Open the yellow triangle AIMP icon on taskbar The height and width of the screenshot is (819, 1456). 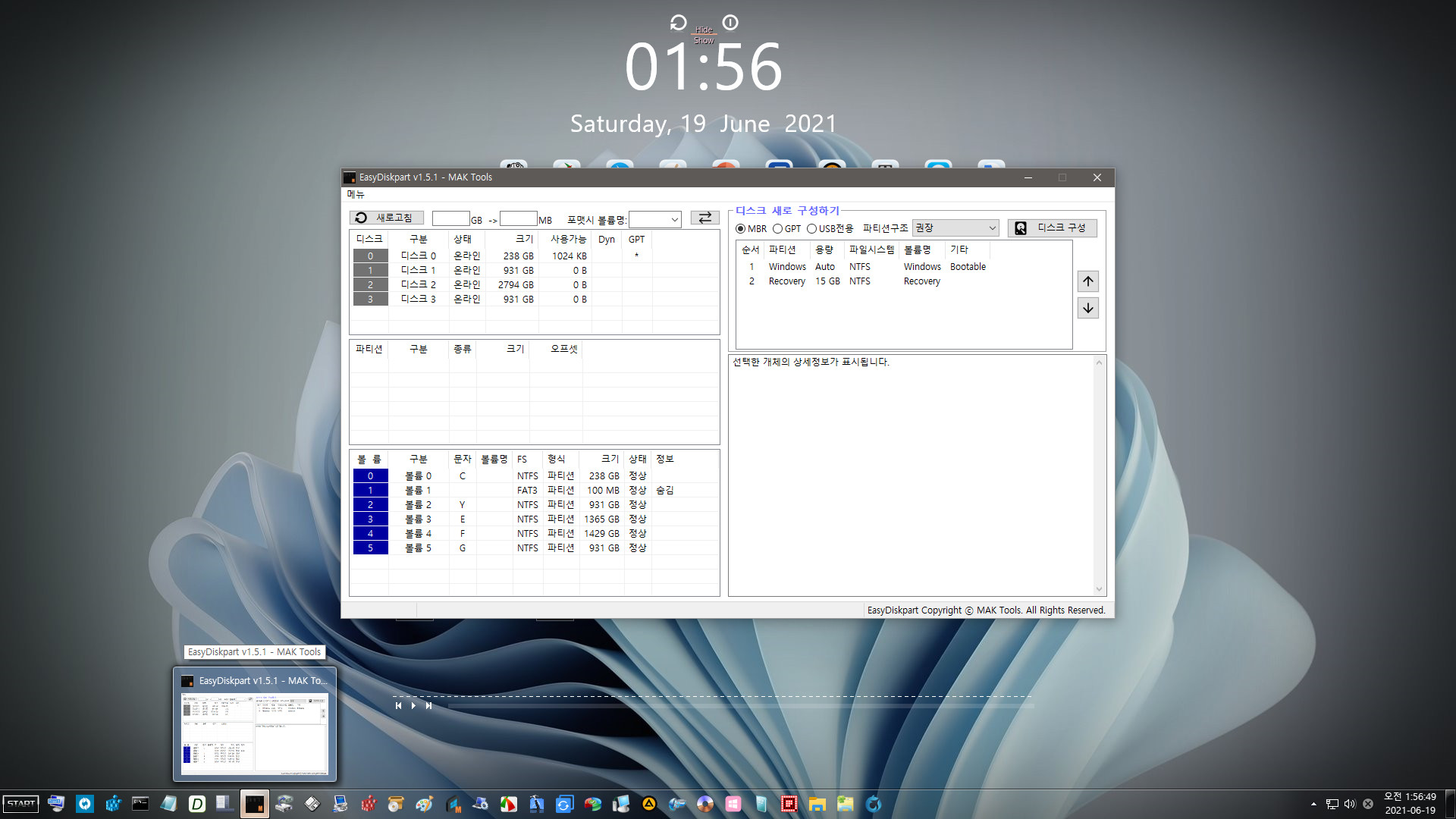(649, 804)
